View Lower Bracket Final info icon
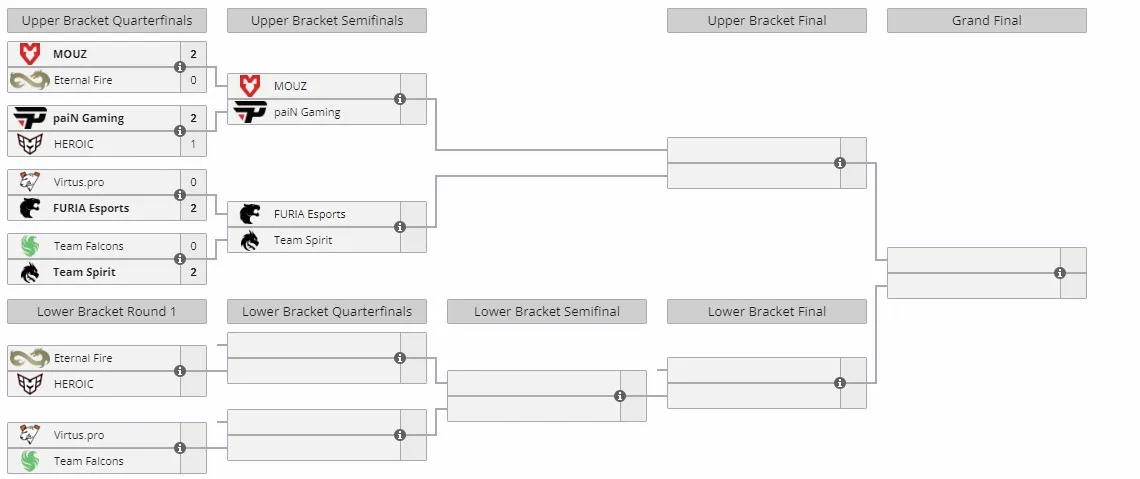Image resolution: width=1140 pixels, height=479 pixels. 840,383
